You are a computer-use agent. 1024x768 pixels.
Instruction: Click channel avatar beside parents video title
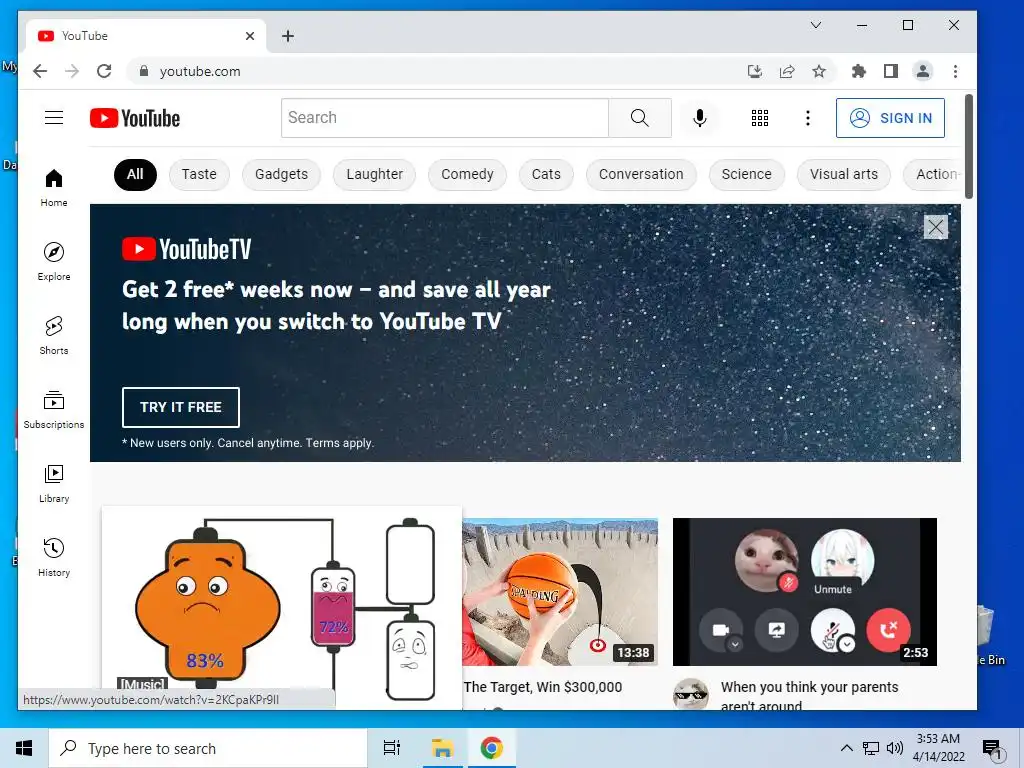[691, 694]
